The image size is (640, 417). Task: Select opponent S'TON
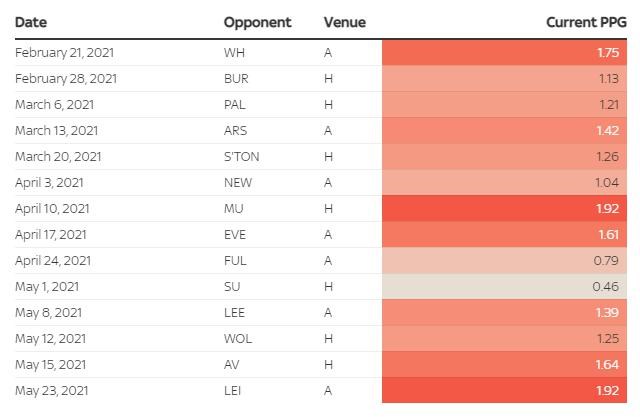click(242, 157)
